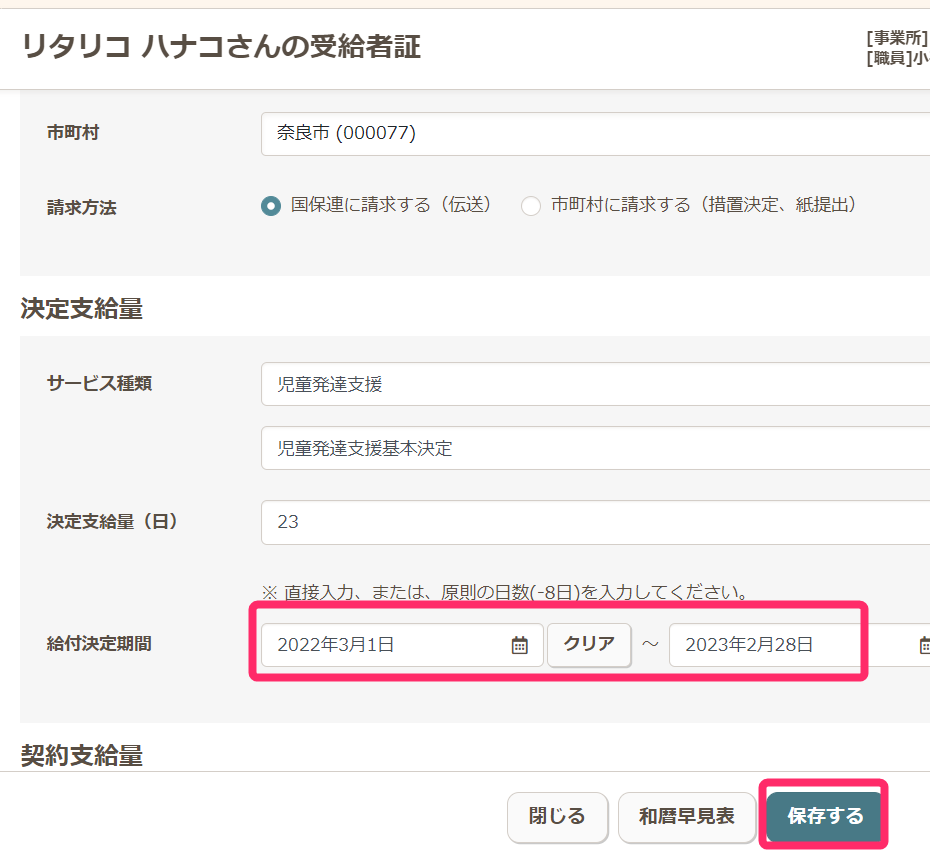Select 国保連に請求する（伝送） radio option
Image resolution: width=930 pixels, height=858 pixels.
click(x=271, y=205)
